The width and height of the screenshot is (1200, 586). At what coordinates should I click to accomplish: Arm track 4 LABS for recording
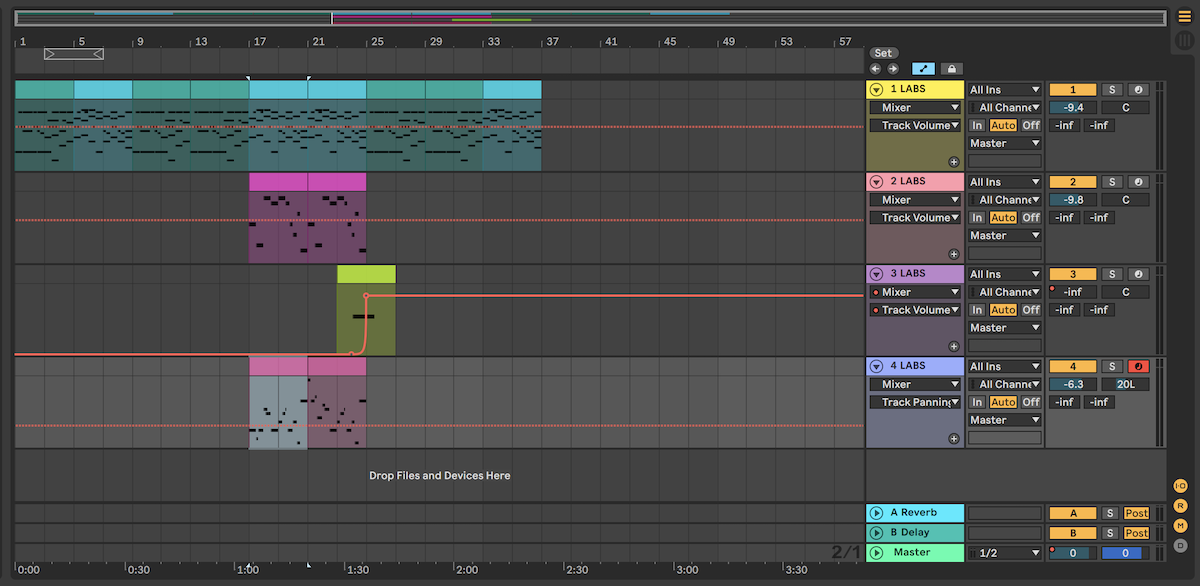pyautogui.click(x=1138, y=366)
